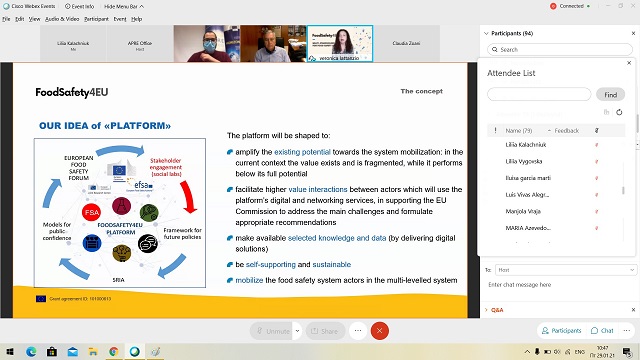Open Mail app from taskbar
640x360 pixels.
[73, 351]
